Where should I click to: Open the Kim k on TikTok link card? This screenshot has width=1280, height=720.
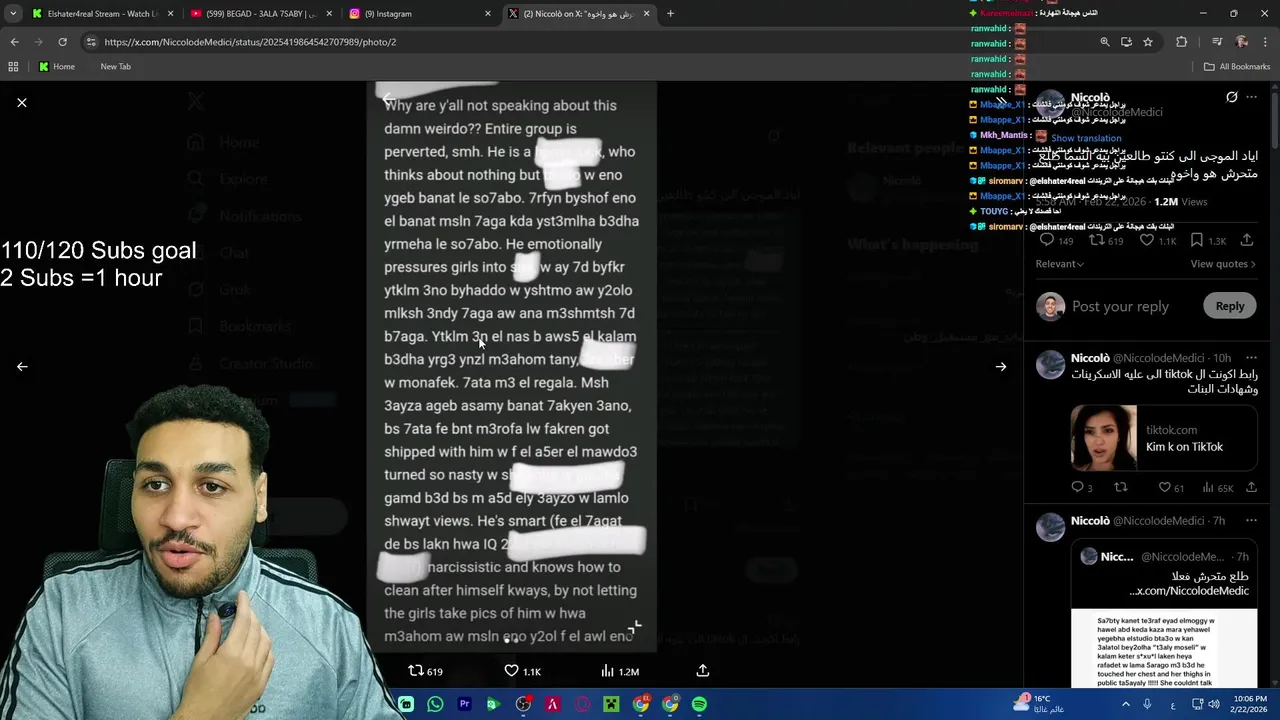pos(1164,438)
